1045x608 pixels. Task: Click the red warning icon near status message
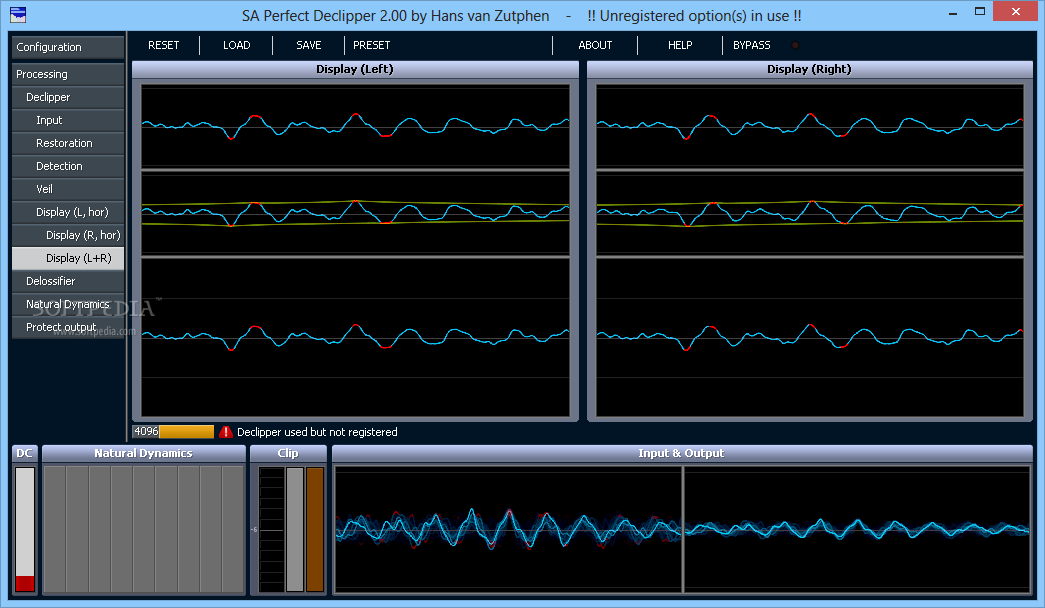(226, 432)
